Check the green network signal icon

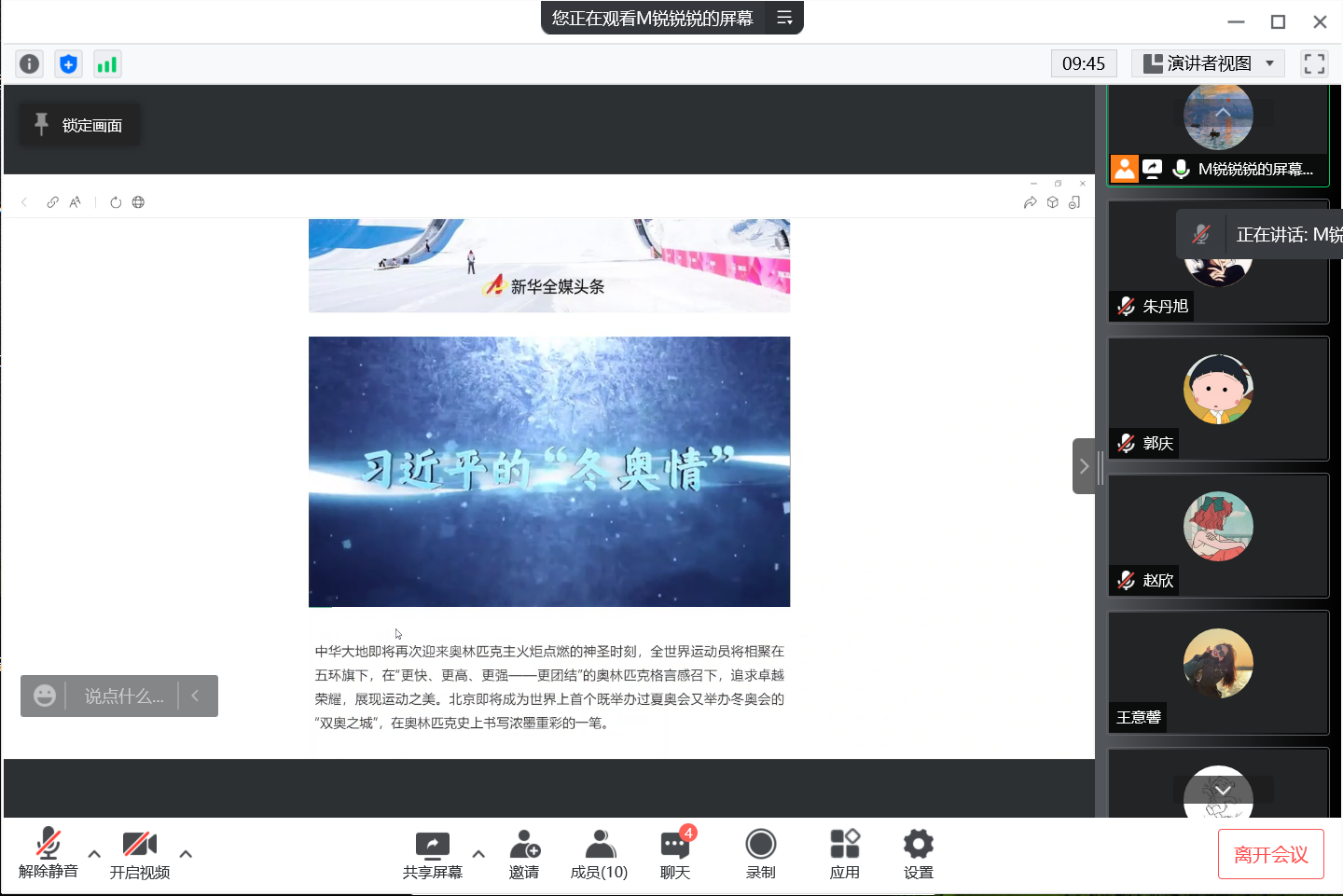tap(107, 63)
